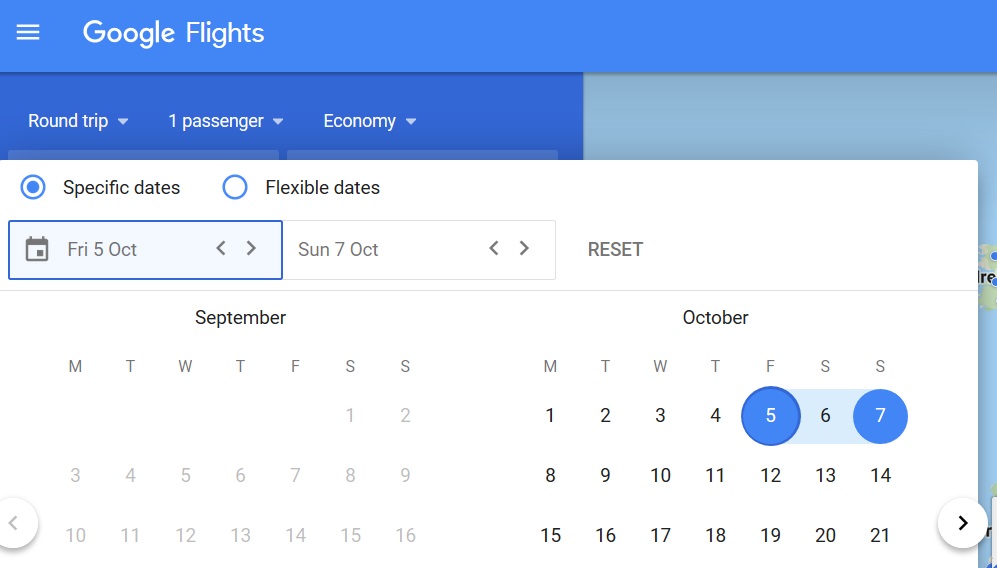Move return date one day later
The height and width of the screenshot is (568, 997).
524,248
